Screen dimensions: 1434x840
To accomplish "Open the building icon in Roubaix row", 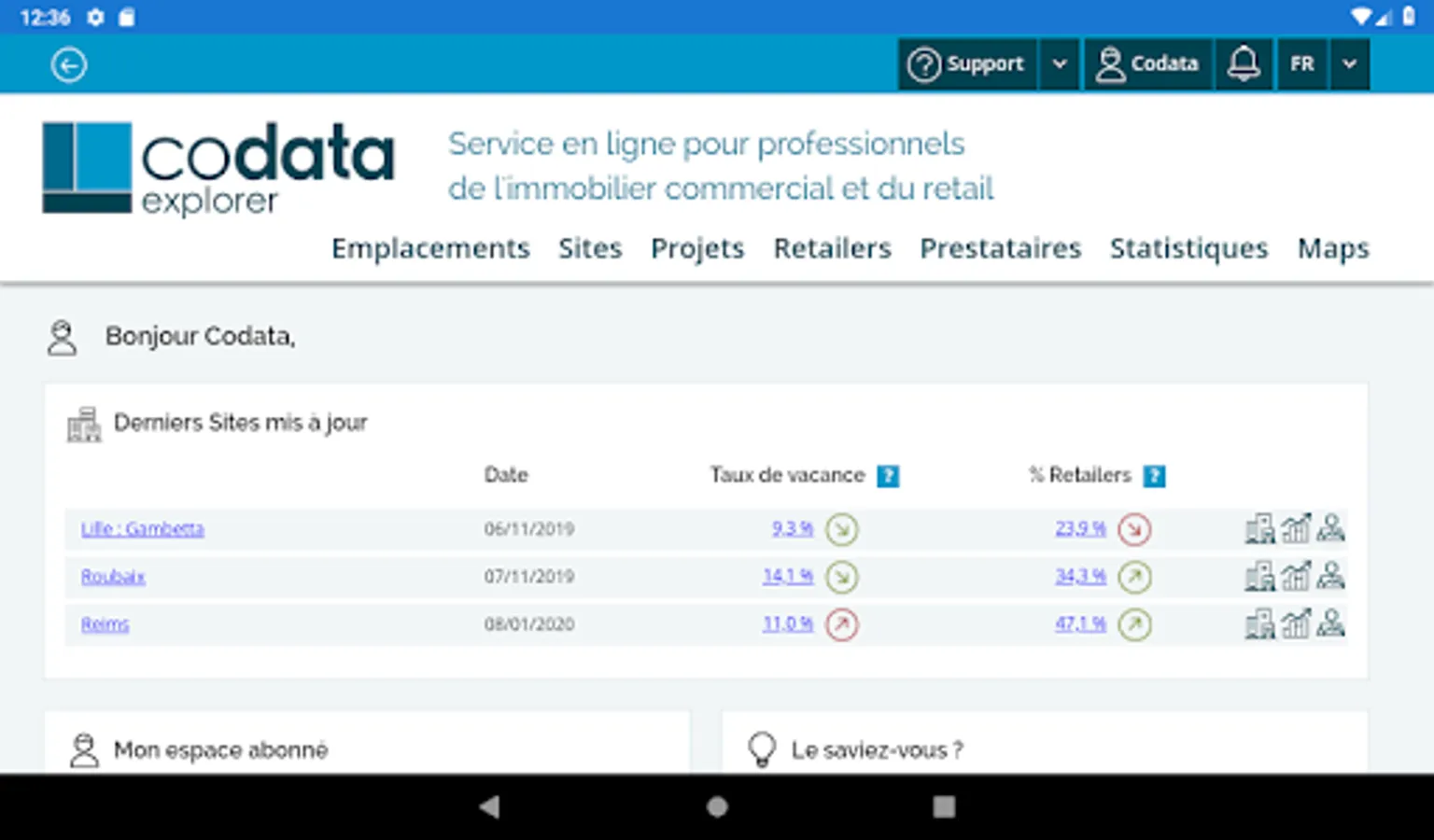I will tap(1259, 576).
